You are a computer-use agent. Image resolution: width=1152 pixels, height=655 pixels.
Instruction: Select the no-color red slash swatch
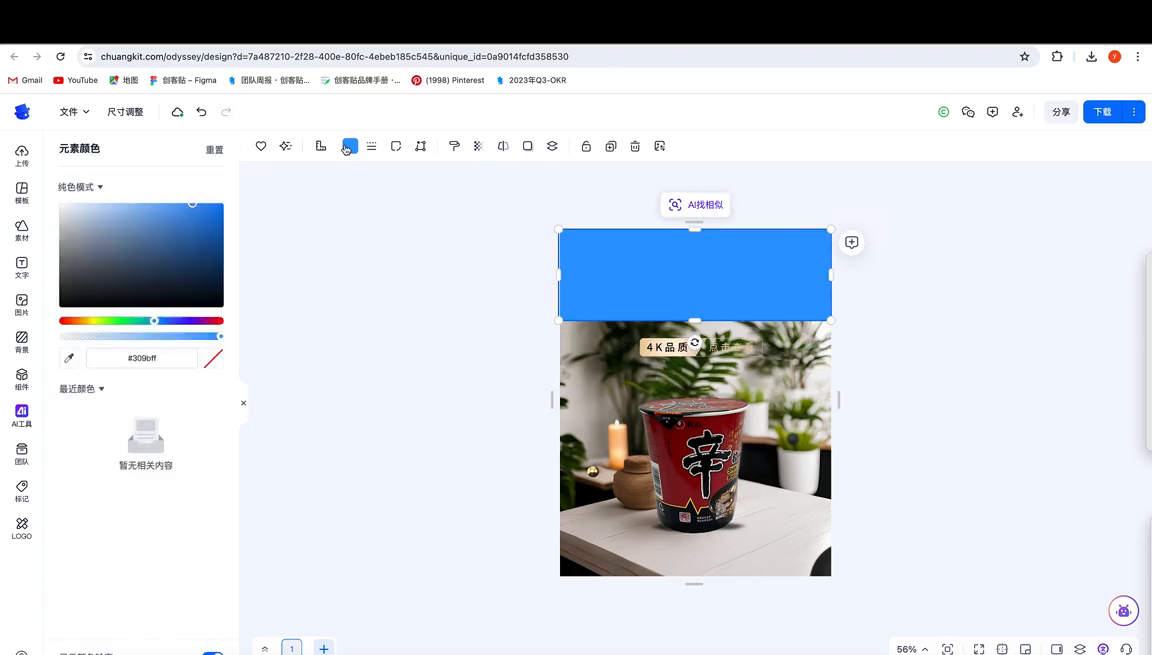[x=213, y=358]
